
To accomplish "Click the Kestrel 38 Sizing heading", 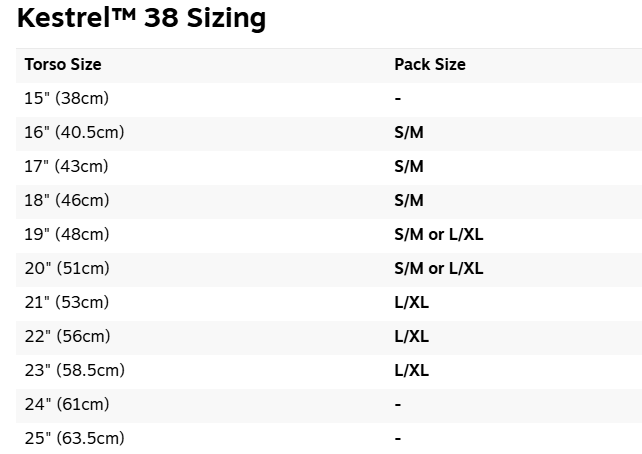I will point(141,18).
